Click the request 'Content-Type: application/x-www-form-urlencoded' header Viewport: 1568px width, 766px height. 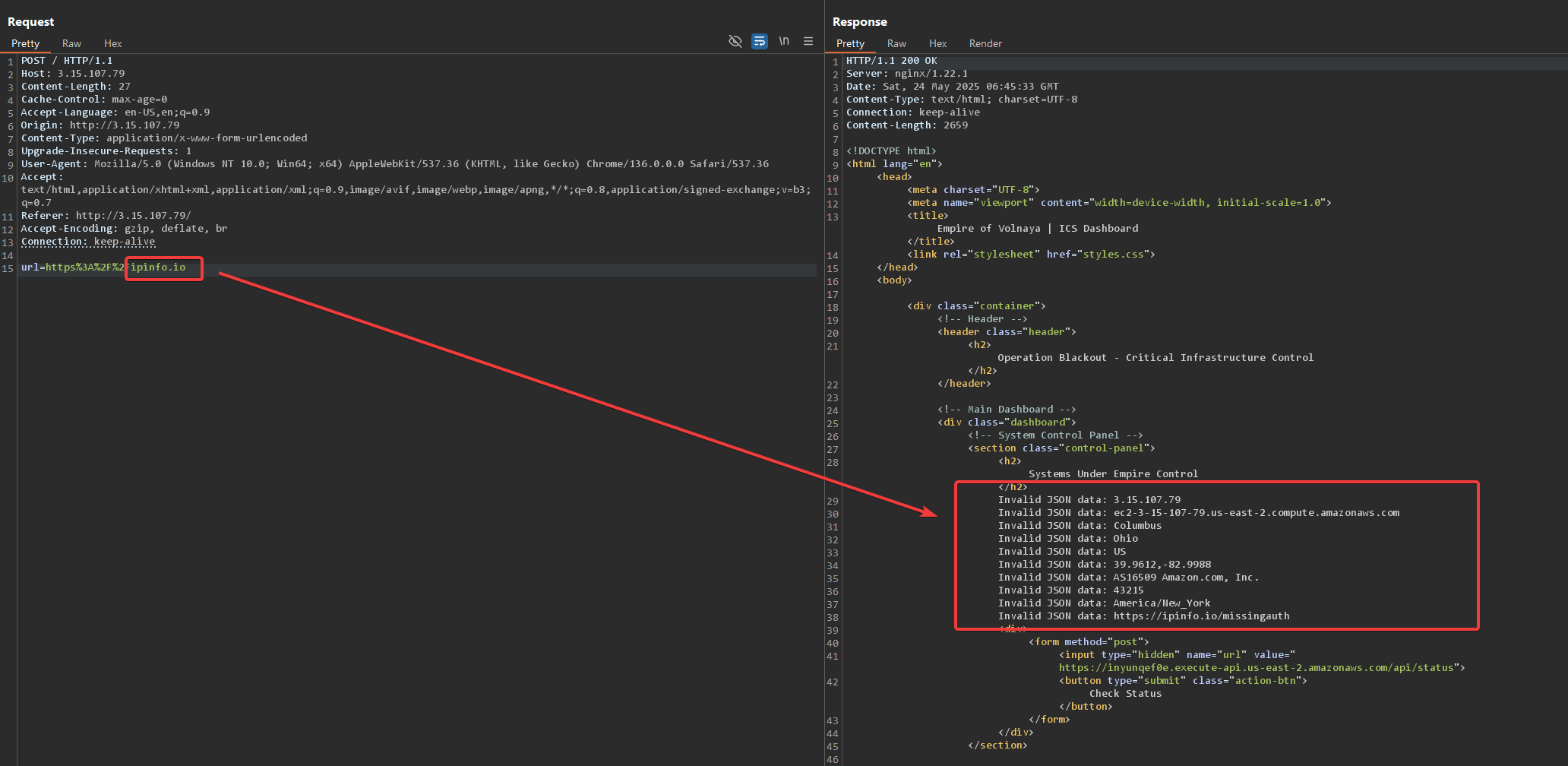164,138
